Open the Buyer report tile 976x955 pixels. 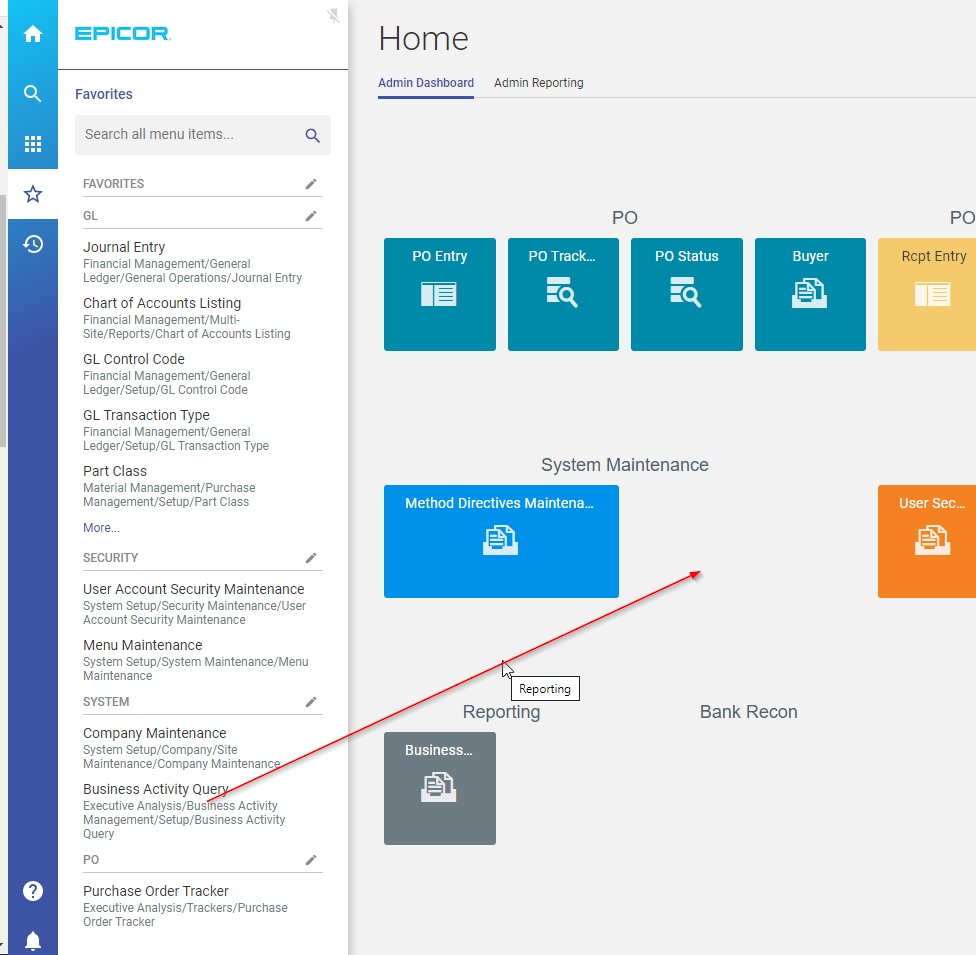coord(810,294)
